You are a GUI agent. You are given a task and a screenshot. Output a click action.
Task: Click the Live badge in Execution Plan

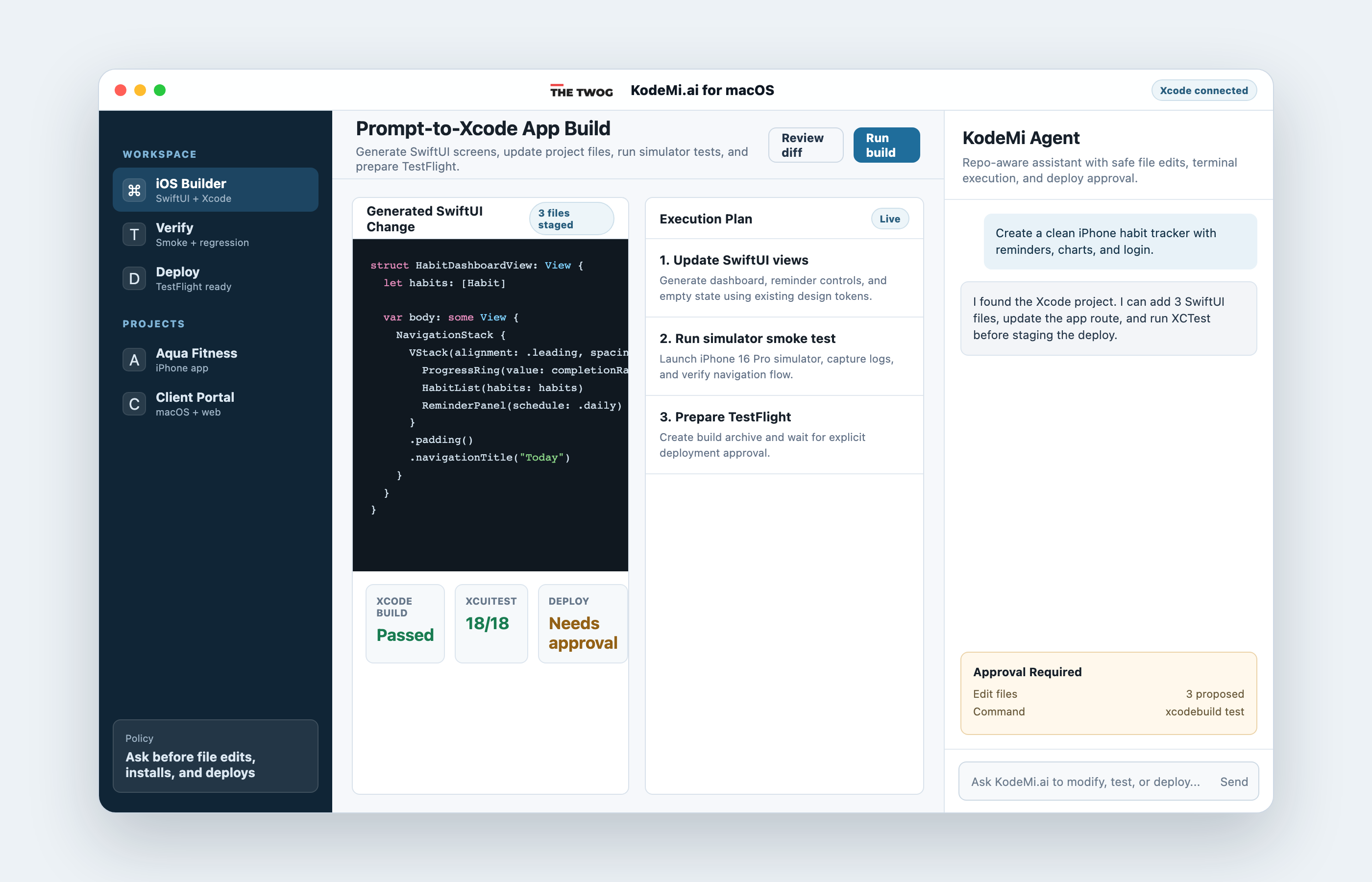(x=889, y=219)
